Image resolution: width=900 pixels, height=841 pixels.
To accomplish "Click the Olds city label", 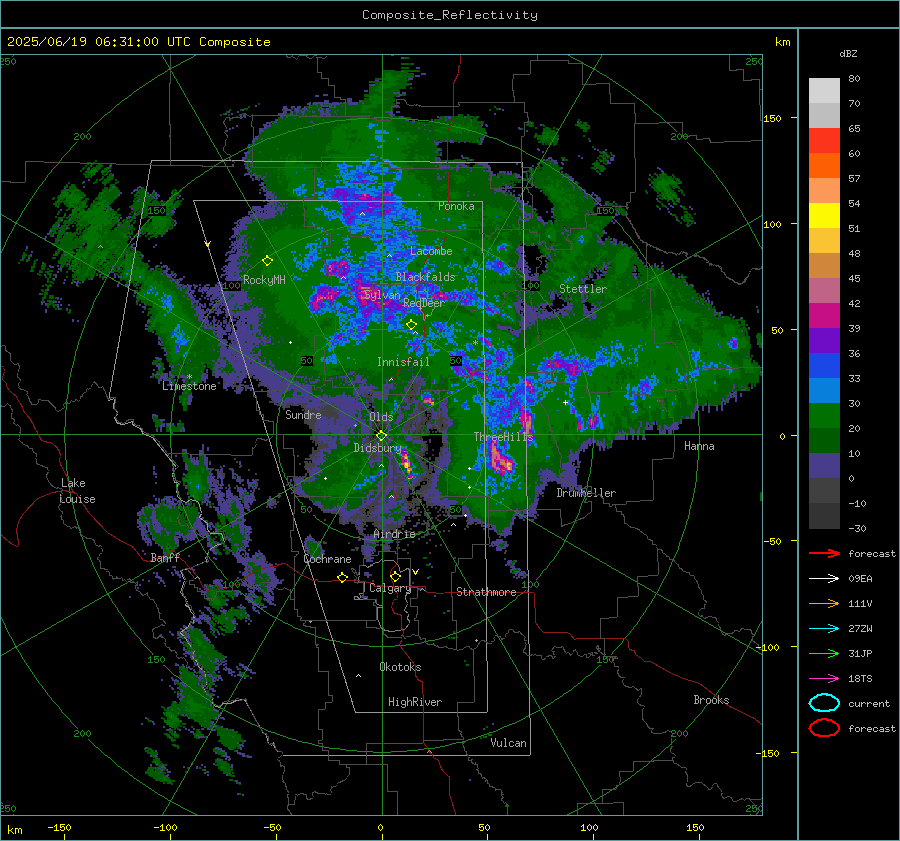I will (381, 416).
